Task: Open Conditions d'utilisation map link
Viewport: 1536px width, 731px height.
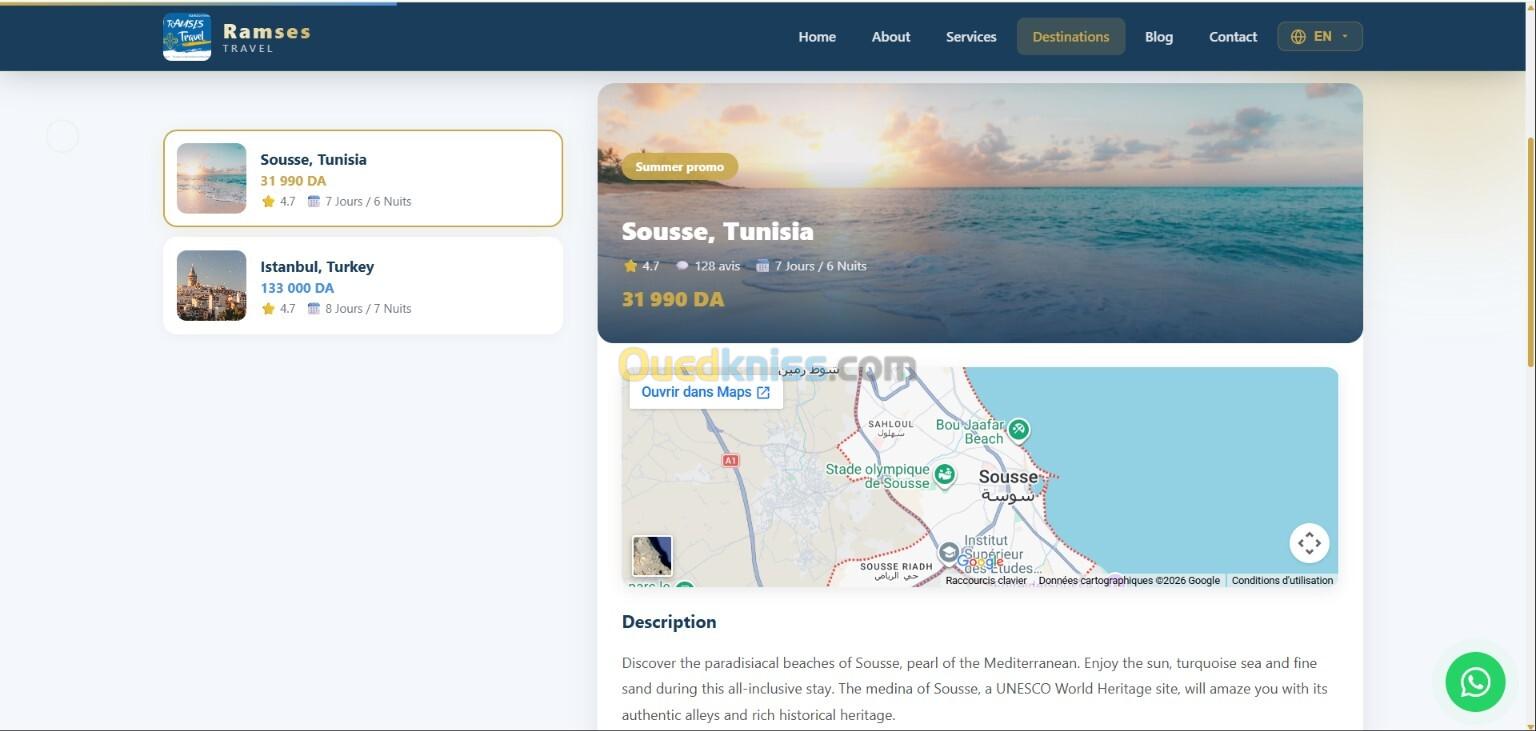Action: (x=1282, y=580)
